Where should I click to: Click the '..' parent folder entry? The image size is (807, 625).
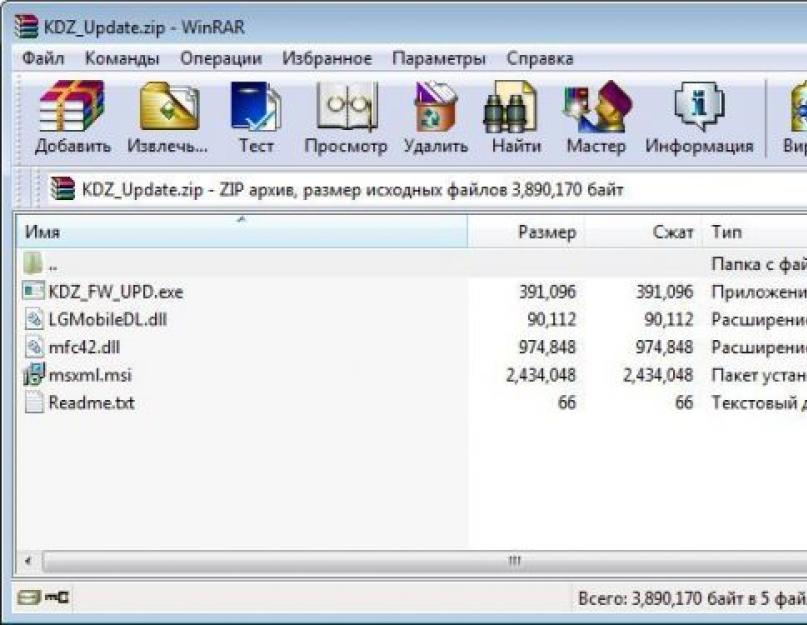[53, 265]
